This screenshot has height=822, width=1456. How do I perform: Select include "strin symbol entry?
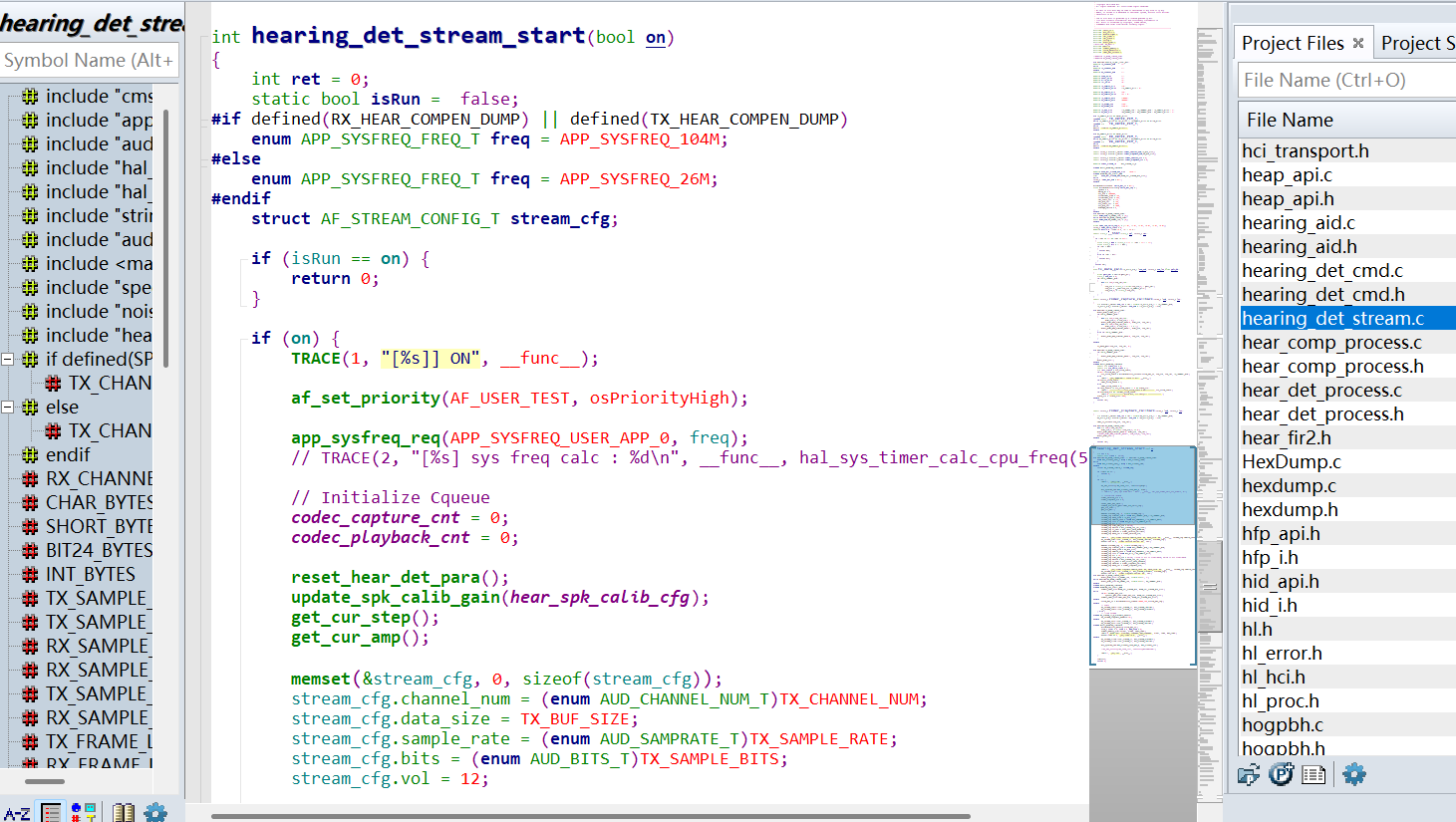coord(88,215)
